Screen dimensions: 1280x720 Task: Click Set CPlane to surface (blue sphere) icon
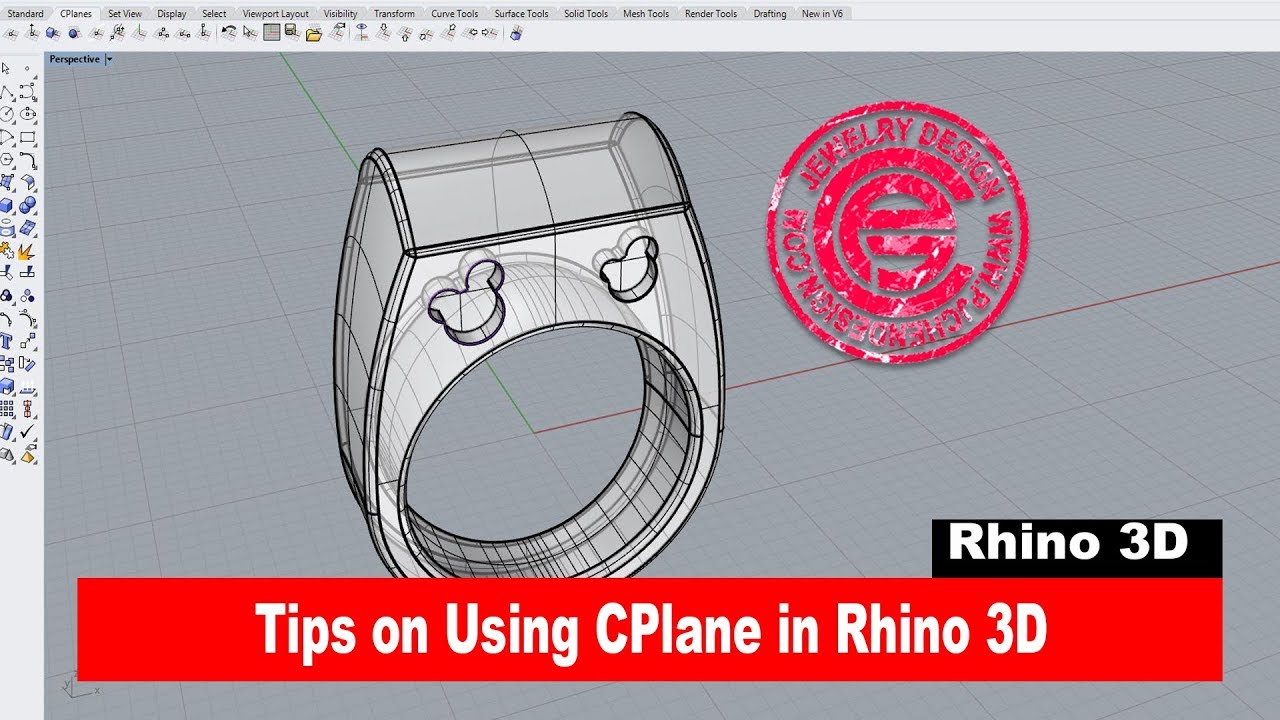(73, 33)
